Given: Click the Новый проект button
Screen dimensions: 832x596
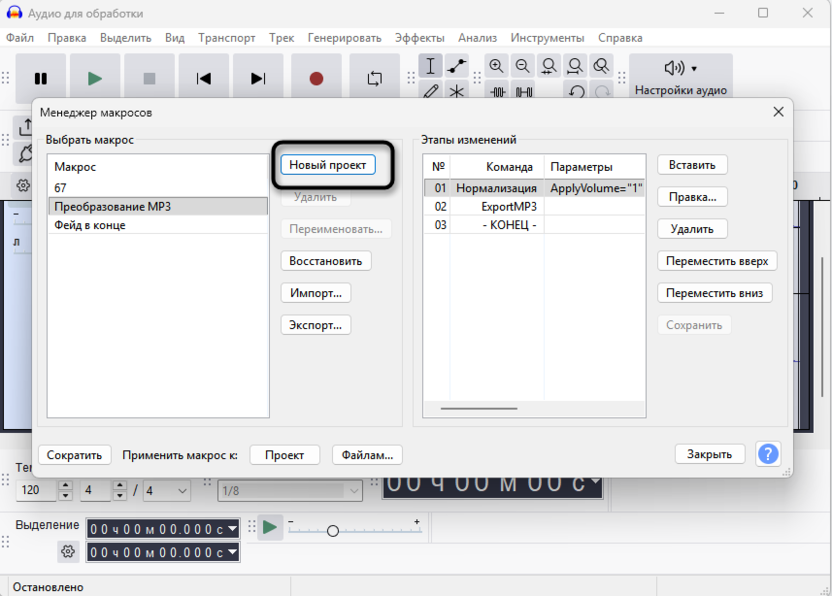Looking at the screenshot, I should (x=328, y=165).
